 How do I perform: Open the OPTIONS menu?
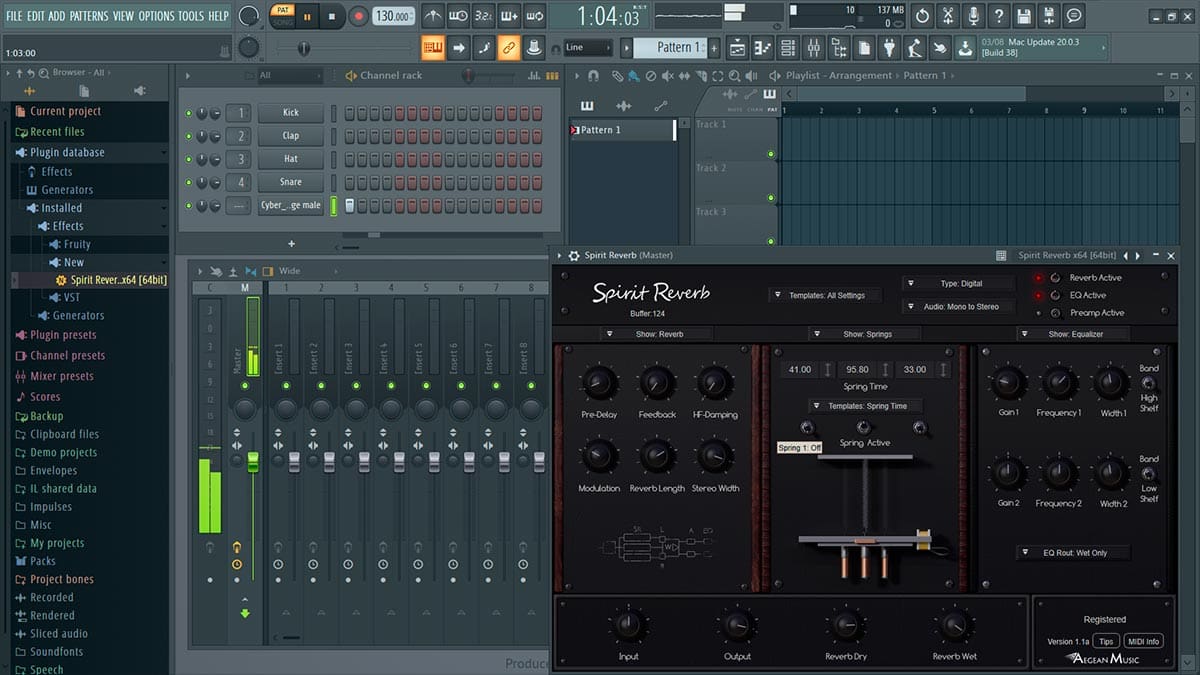point(156,16)
